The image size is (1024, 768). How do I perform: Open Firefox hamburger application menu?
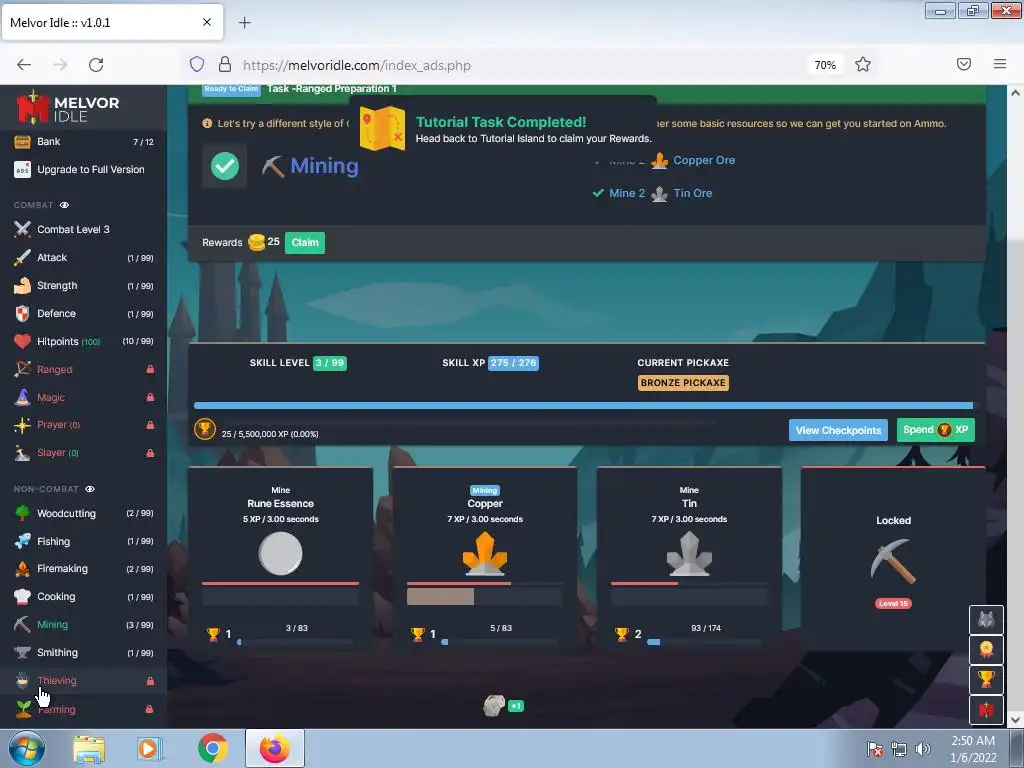point(1000,64)
